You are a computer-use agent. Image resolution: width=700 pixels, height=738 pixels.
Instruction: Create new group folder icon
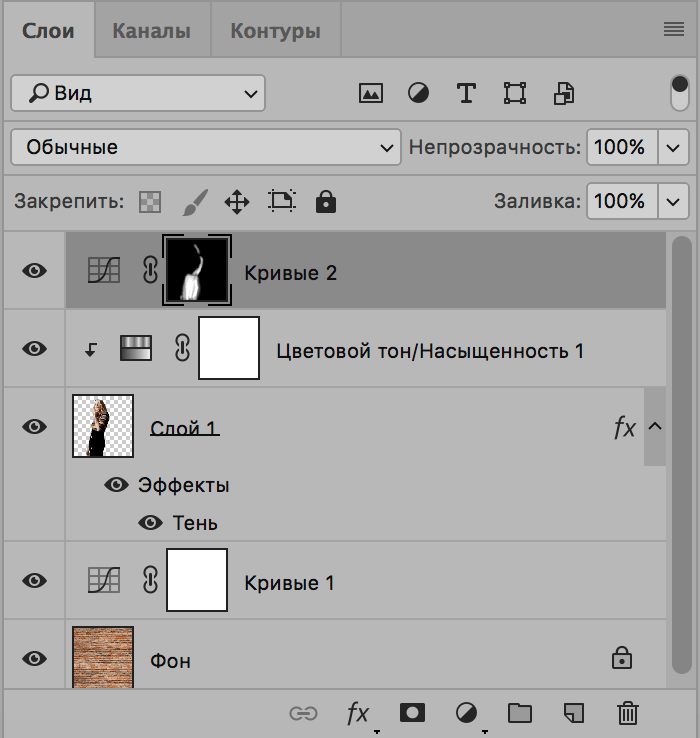pos(519,713)
